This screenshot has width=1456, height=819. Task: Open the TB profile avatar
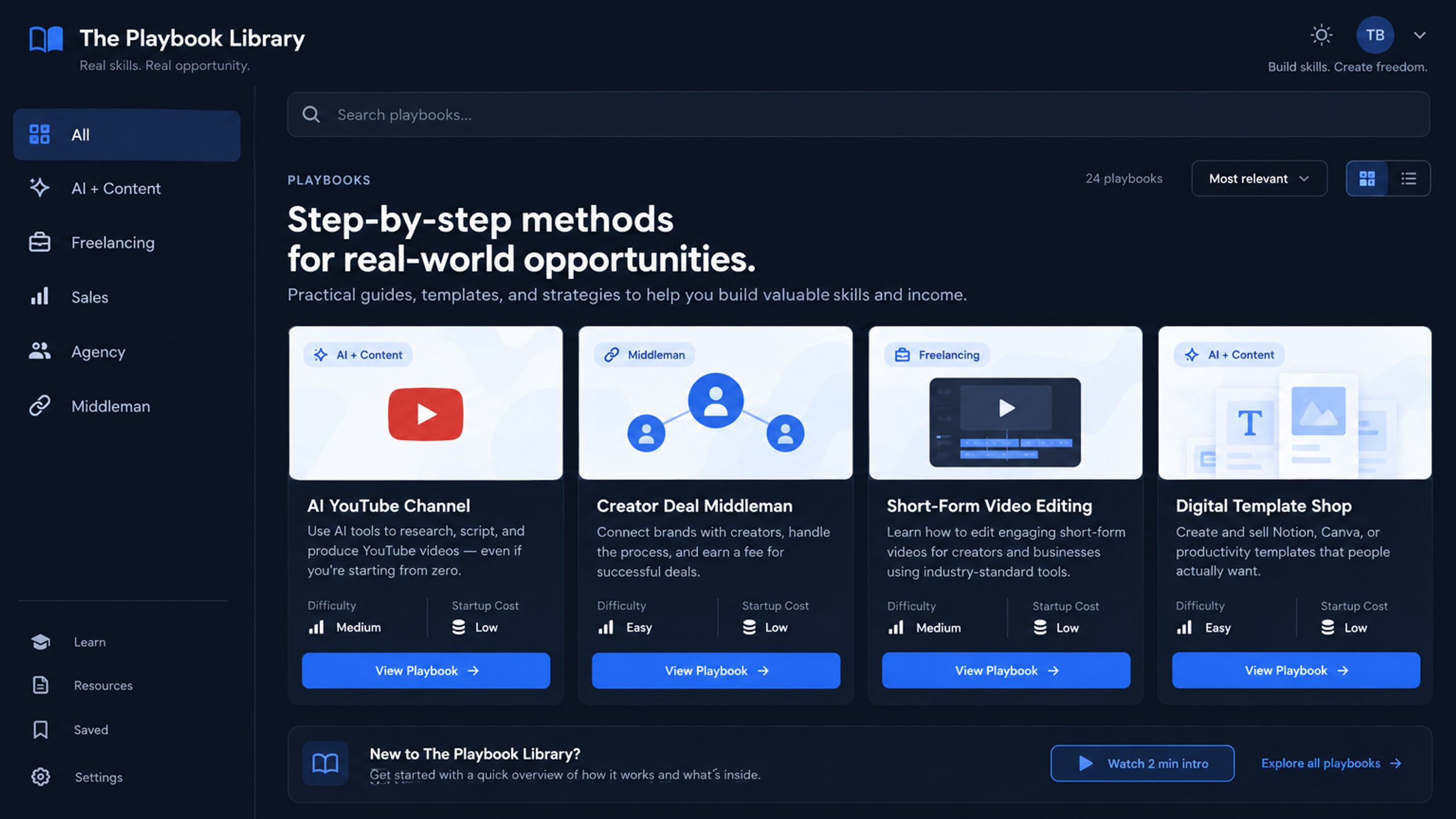[x=1375, y=35]
